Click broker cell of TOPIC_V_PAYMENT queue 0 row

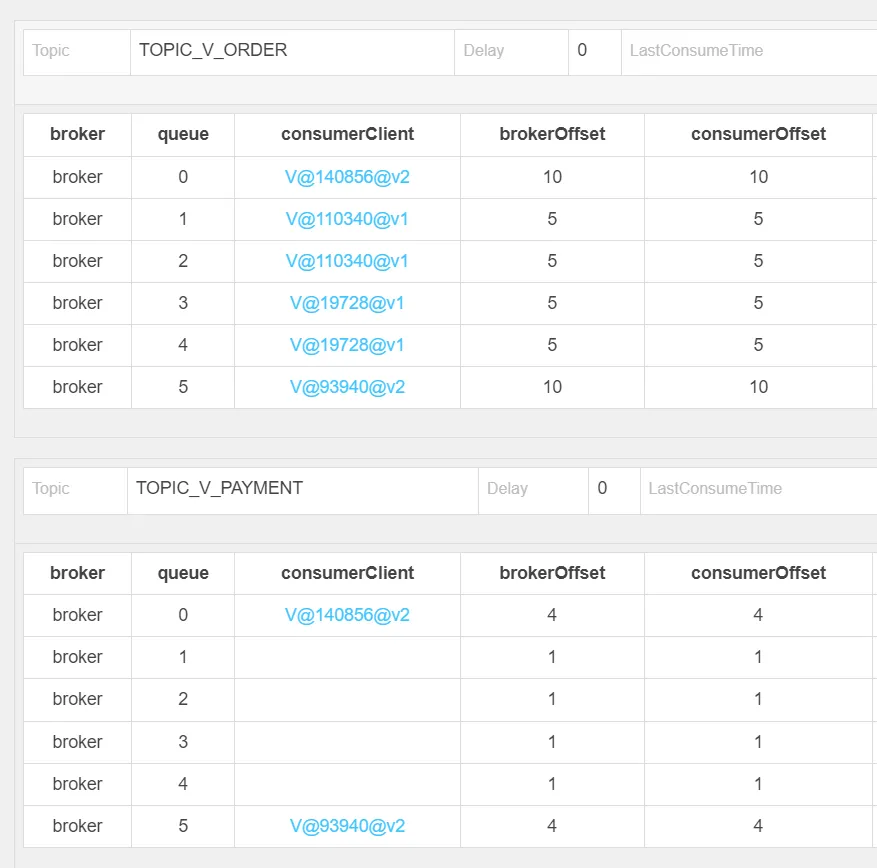[x=77, y=615]
